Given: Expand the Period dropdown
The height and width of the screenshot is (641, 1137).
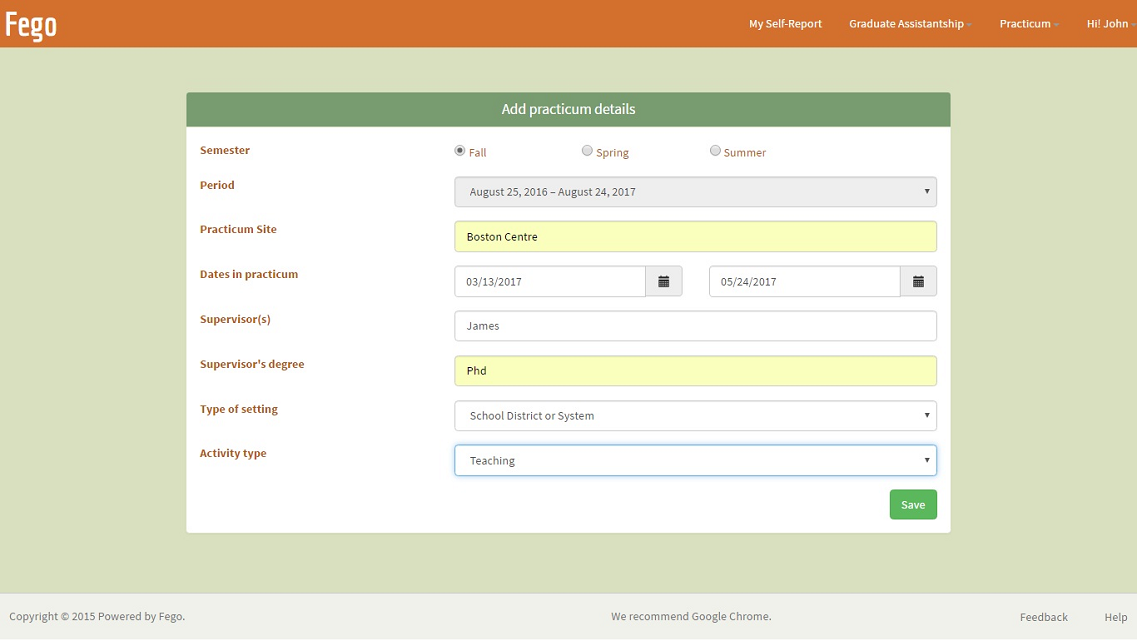Looking at the screenshot, I should tap(695, 192).
